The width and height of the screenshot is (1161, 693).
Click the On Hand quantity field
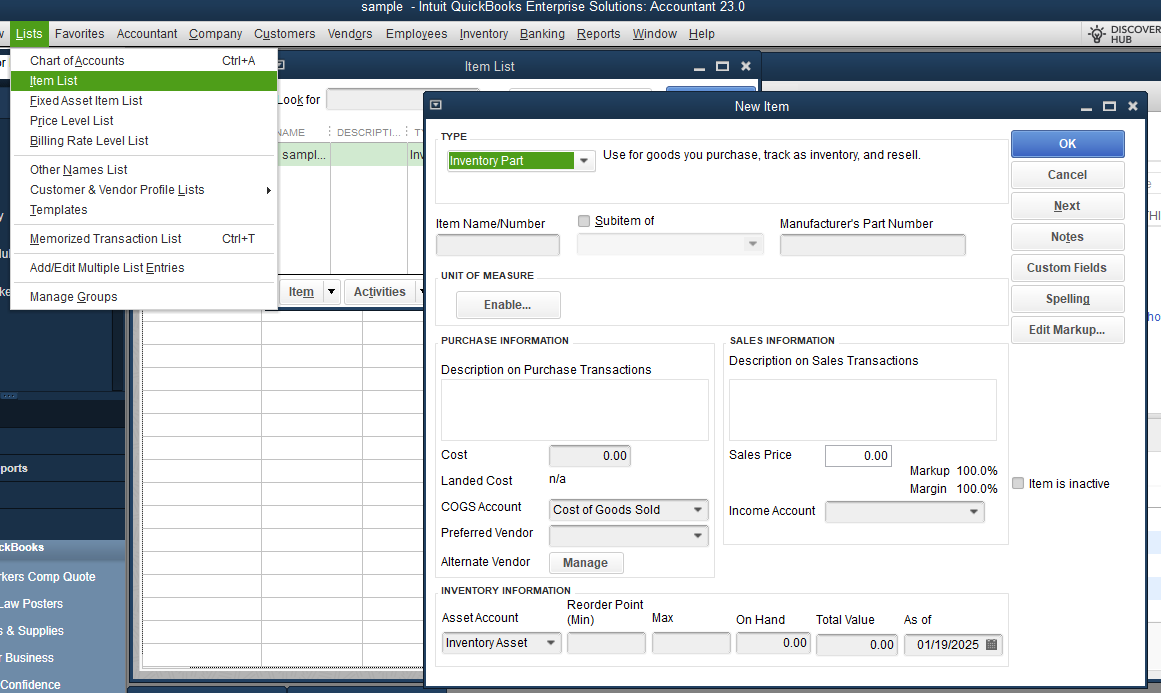point(774,643)
